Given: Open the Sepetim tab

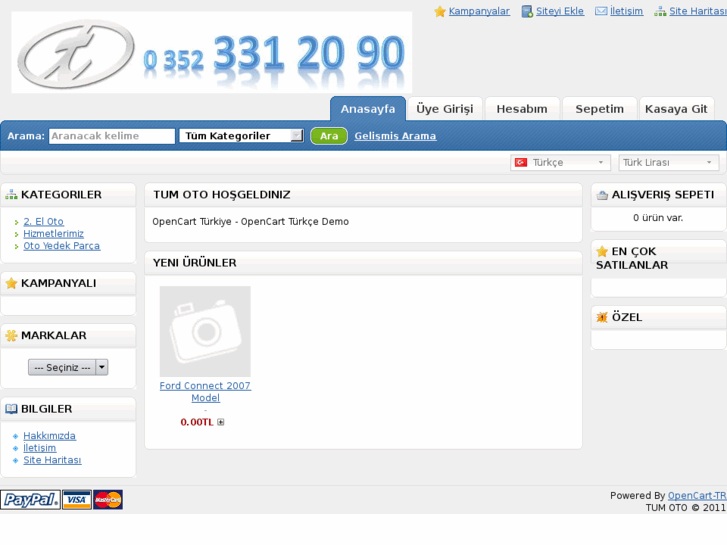Looking at the screenshot, I should point(599,109).
